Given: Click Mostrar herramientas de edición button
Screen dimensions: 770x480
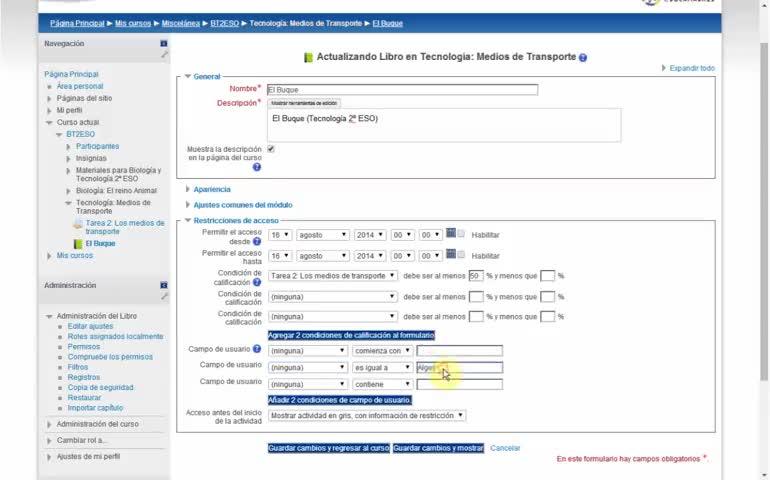Looking at the screenshot, I should 304,103.
